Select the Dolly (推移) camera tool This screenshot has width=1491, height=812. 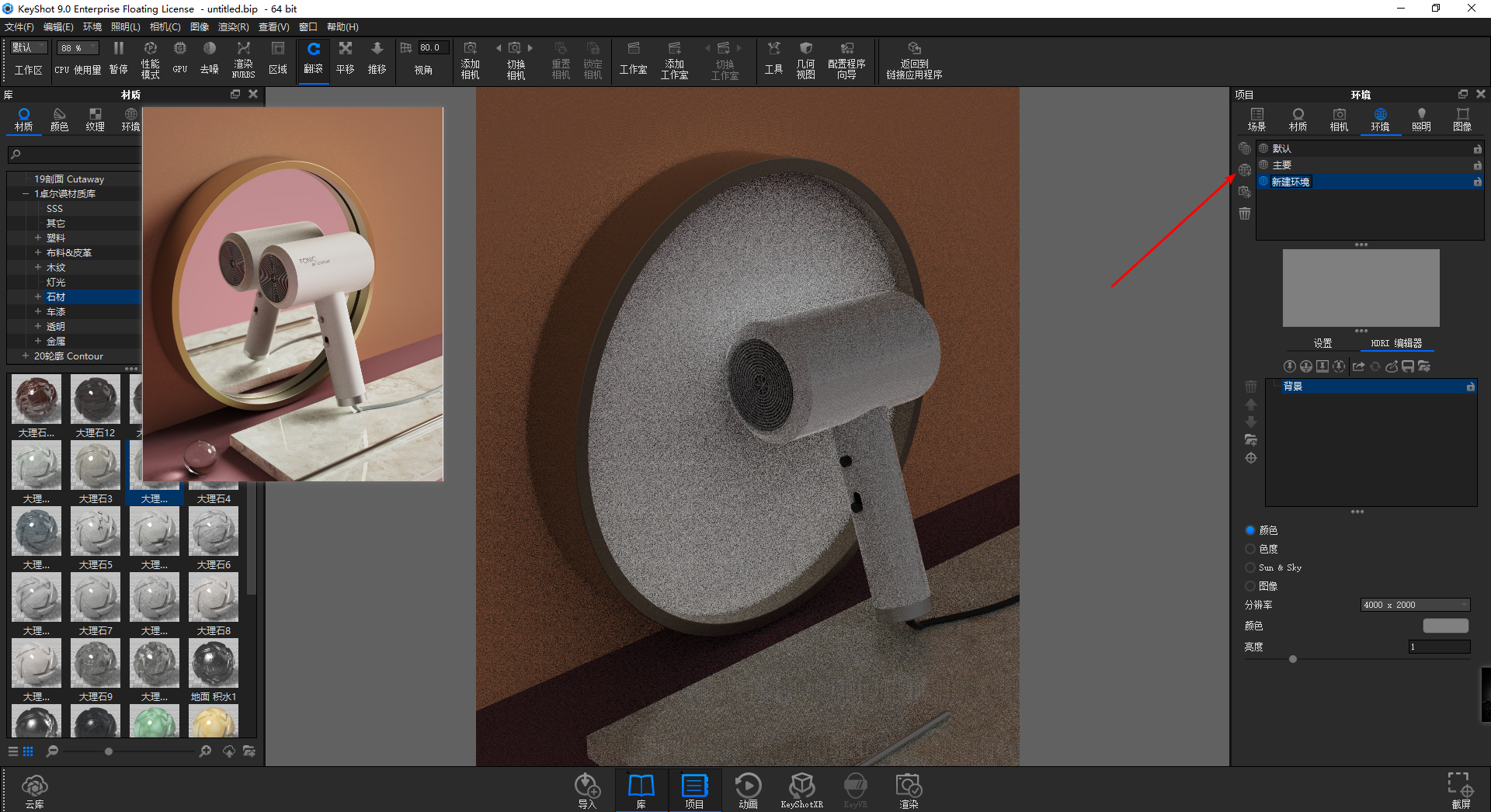(377, 58)
